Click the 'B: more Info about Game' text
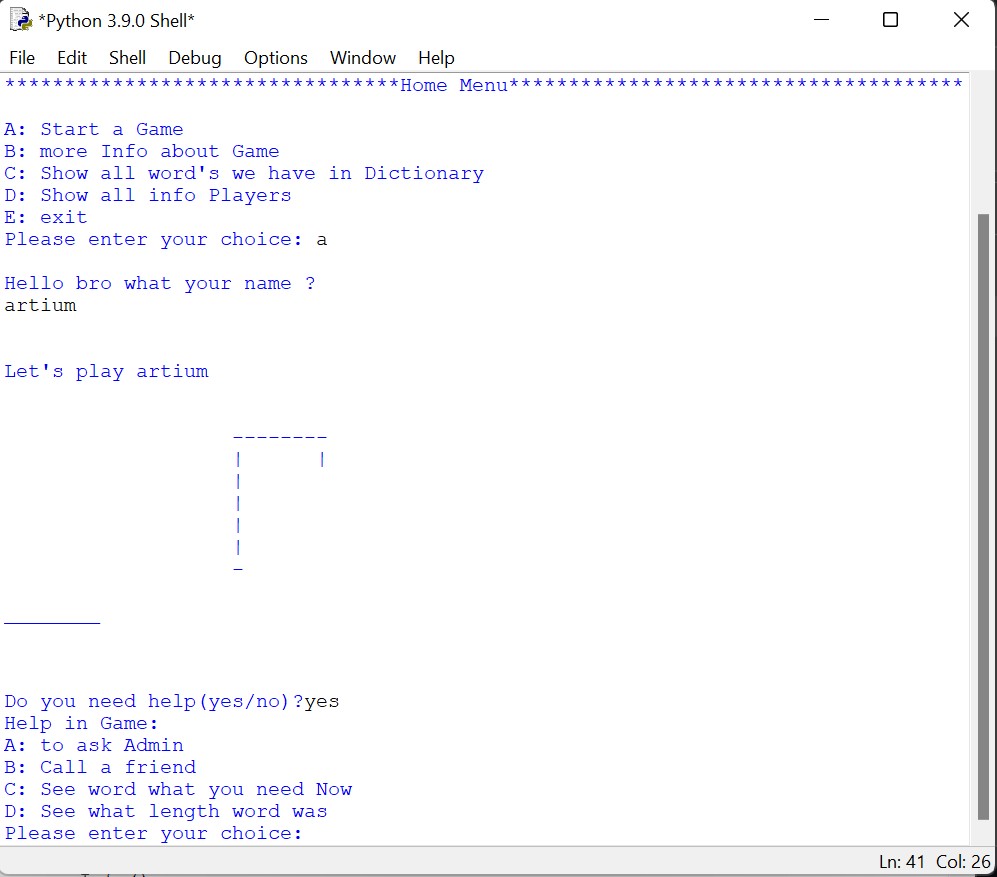 (140, 151)
